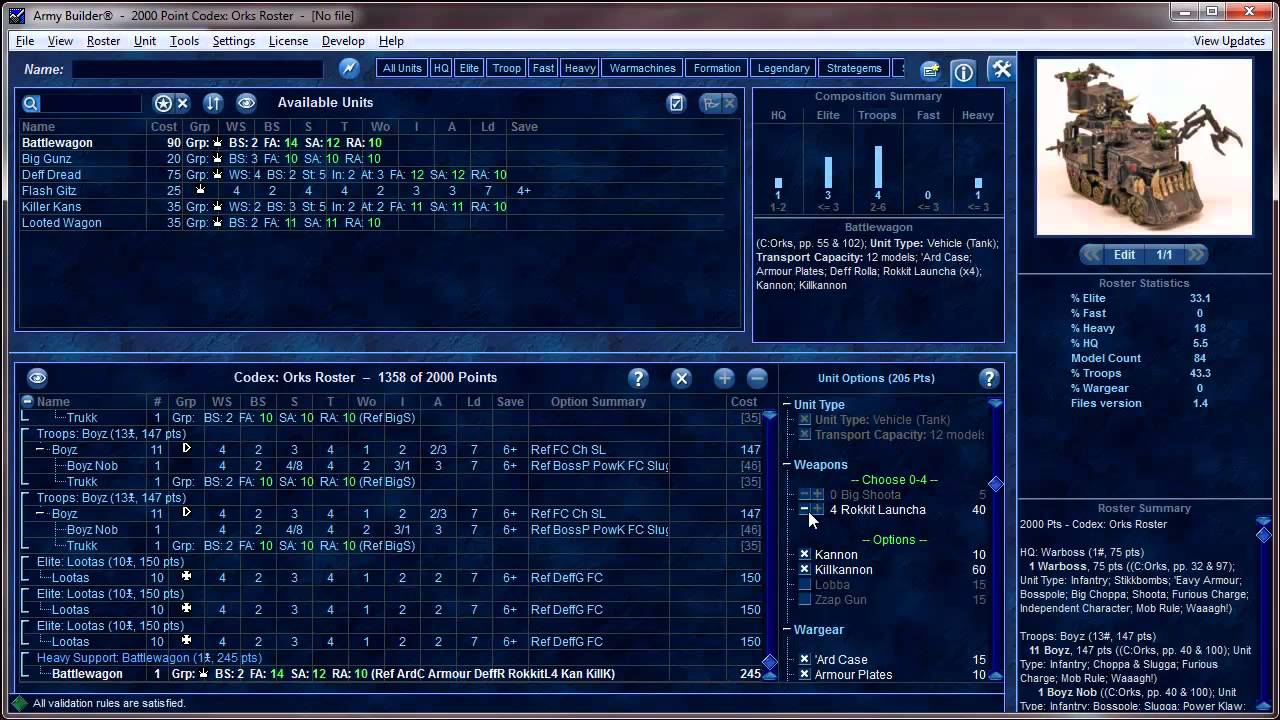Viewport: 1280px width, 720px height.
Task: Open the crossed wrench tools icon
Action: [x=1001, y=69]
